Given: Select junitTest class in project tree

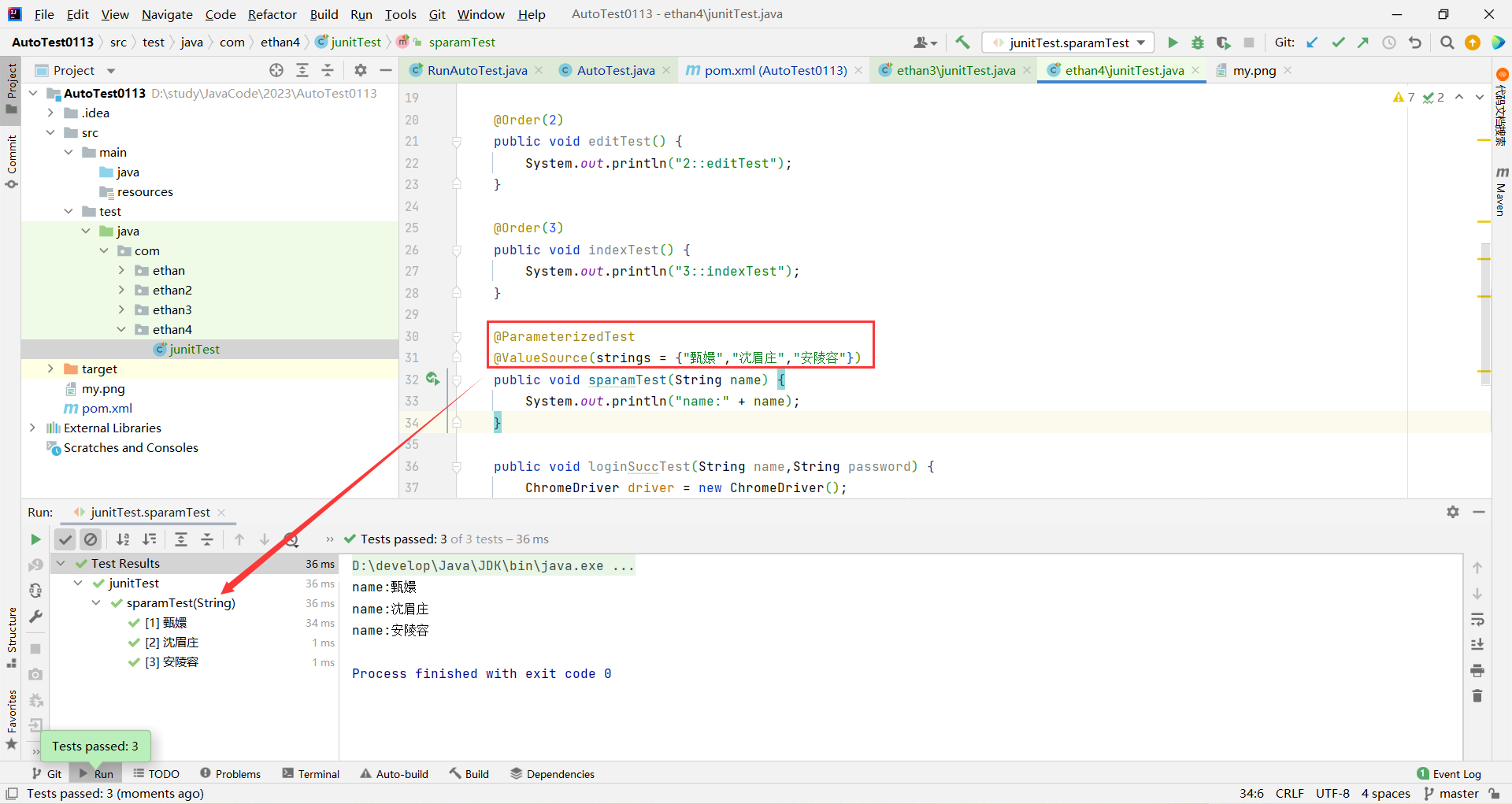Looking at the screenshot, I should pyautogui.click(x=194, y=349).
